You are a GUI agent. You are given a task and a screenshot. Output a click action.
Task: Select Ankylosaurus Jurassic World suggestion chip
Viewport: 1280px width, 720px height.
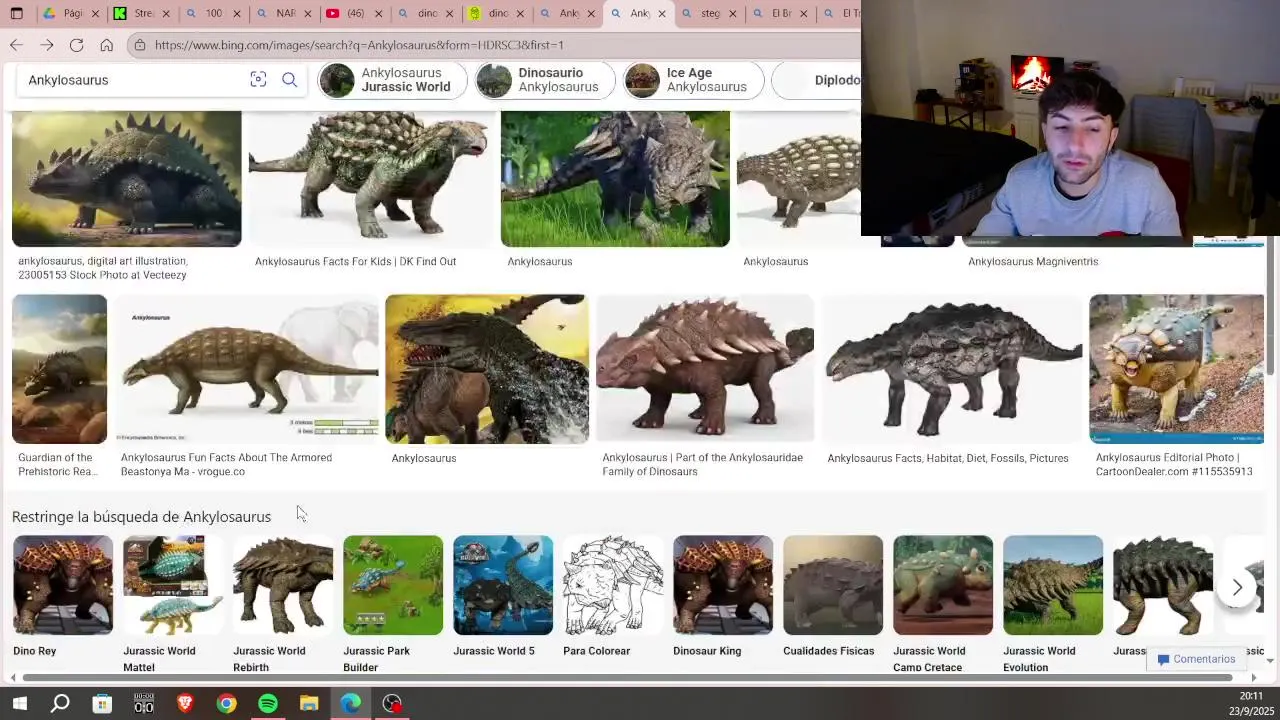click(x=392, y=80)
